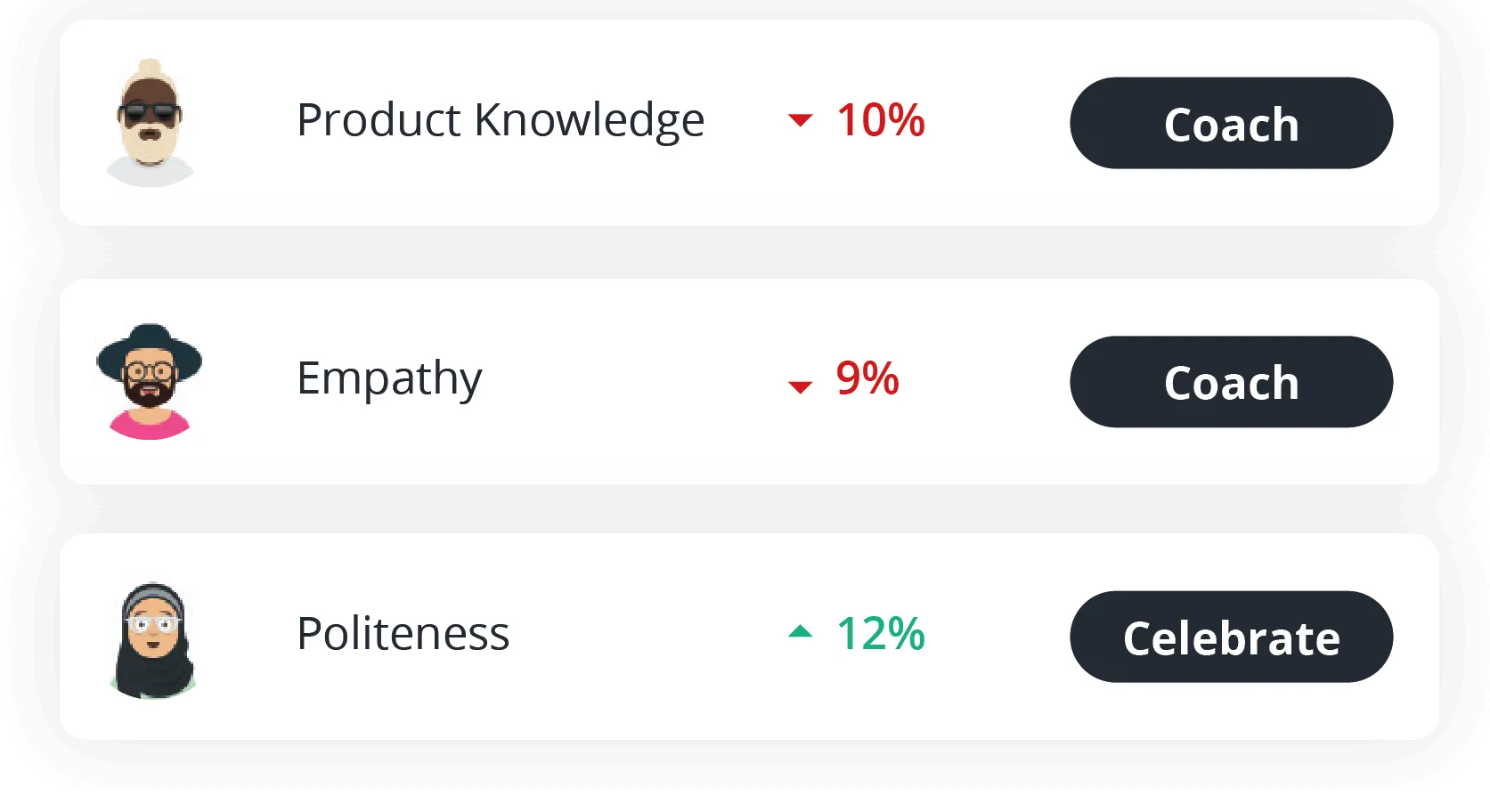Click the wide-brim hat on Empathy avatar
The height and width of the screenshot is (812, 1490).
(150, 349)
